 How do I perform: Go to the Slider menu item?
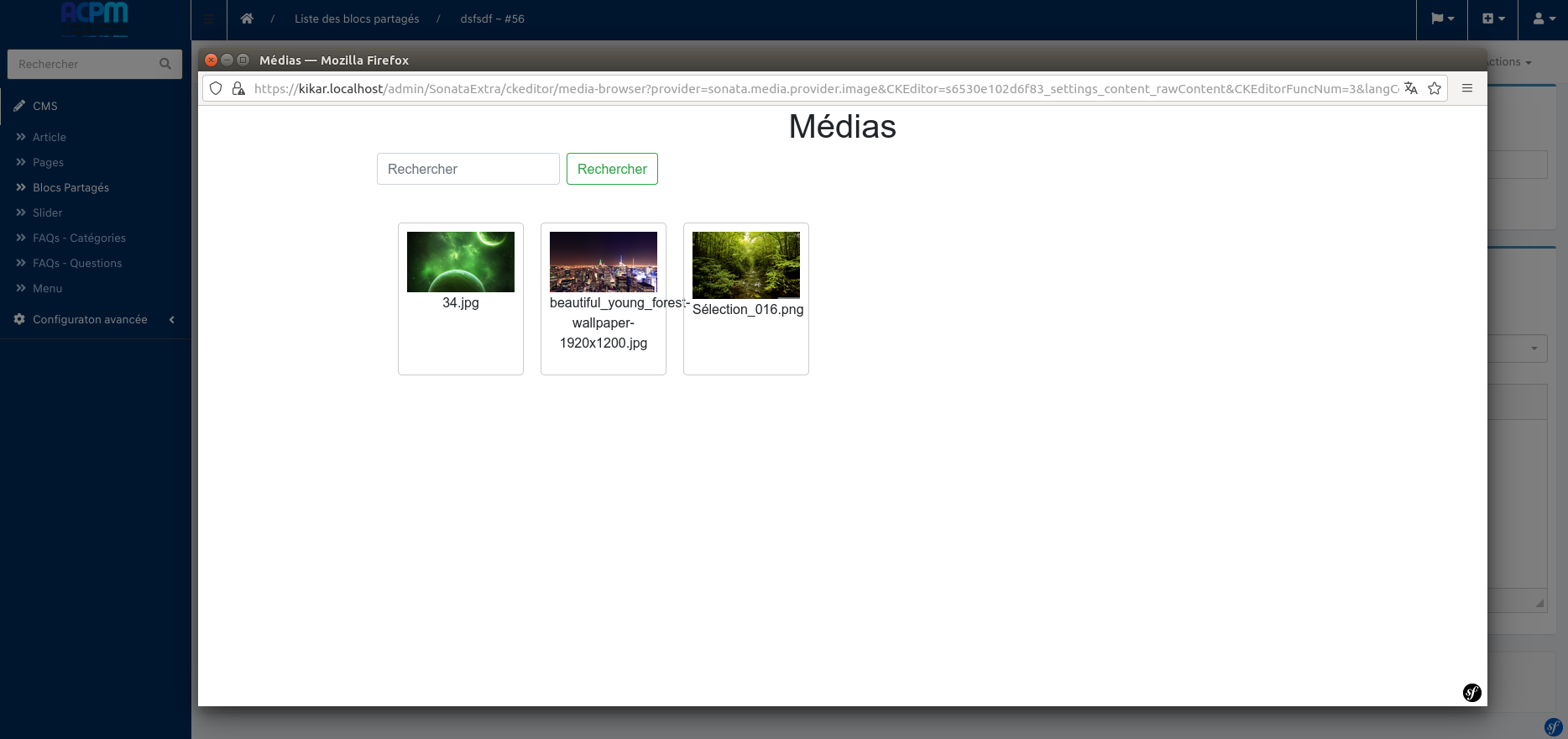(x=47, y=212)
